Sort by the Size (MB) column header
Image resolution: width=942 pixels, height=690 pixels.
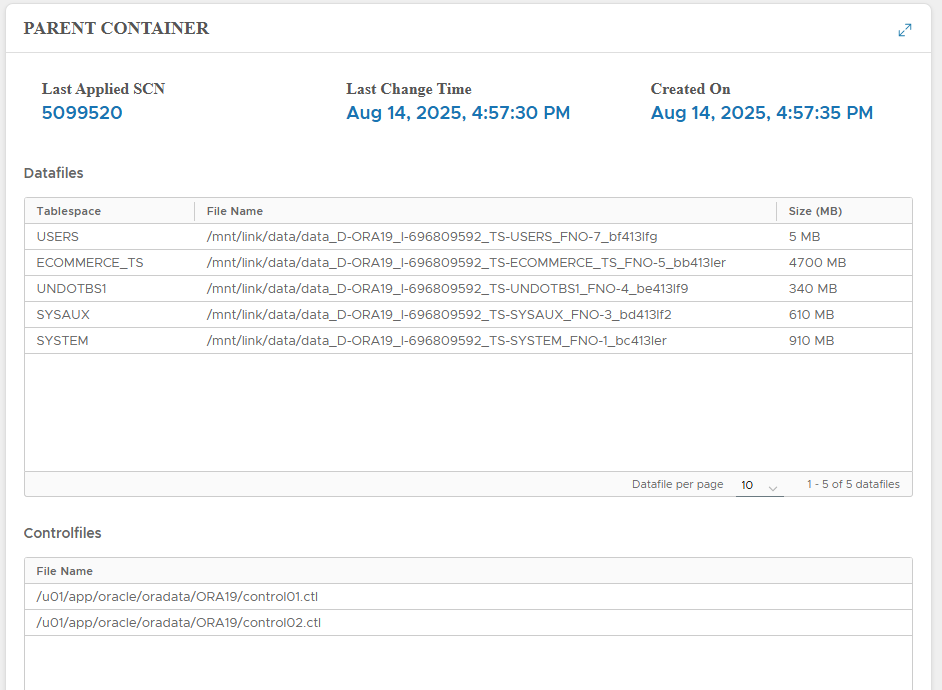[815, 211]
